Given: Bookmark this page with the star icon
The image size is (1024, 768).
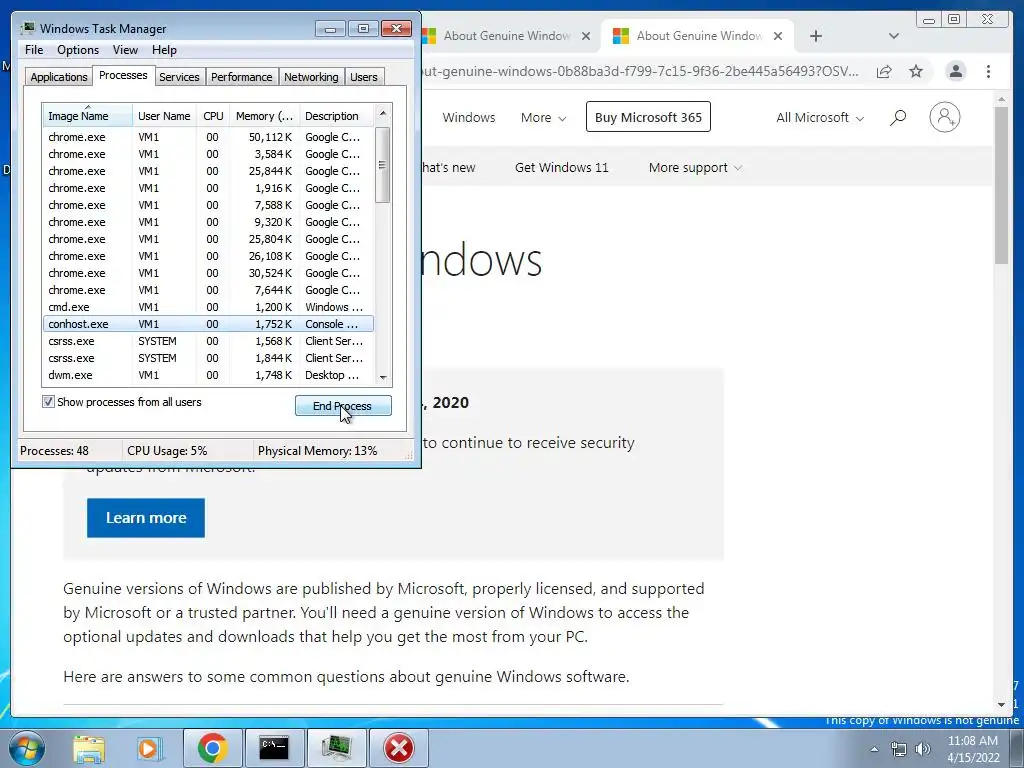Looking at the screenshot, I should point(916,71).
